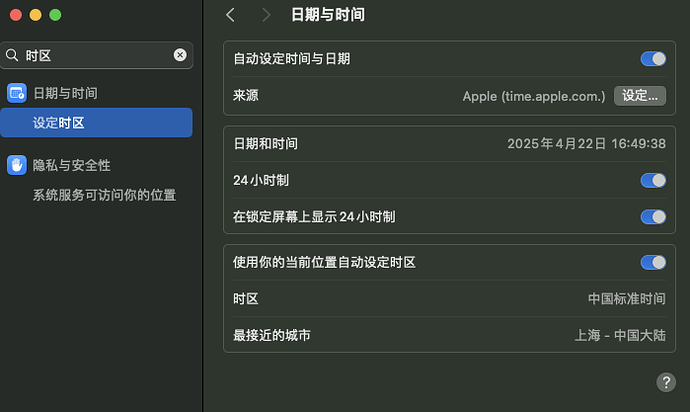Toggle 在锁定屏幕上显示24小时制 switch
This screenshot has height=412, width=690.
coord(653,217)
